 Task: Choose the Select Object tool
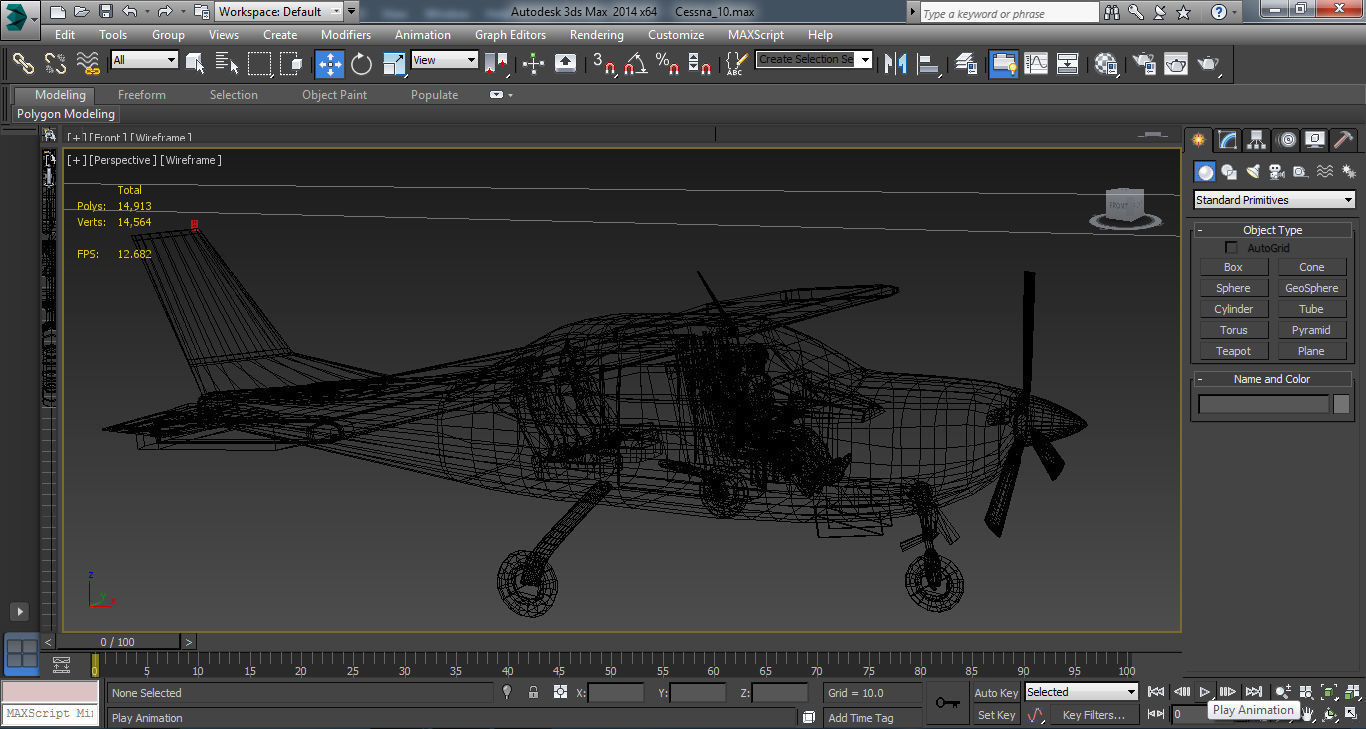pos(195,64)
